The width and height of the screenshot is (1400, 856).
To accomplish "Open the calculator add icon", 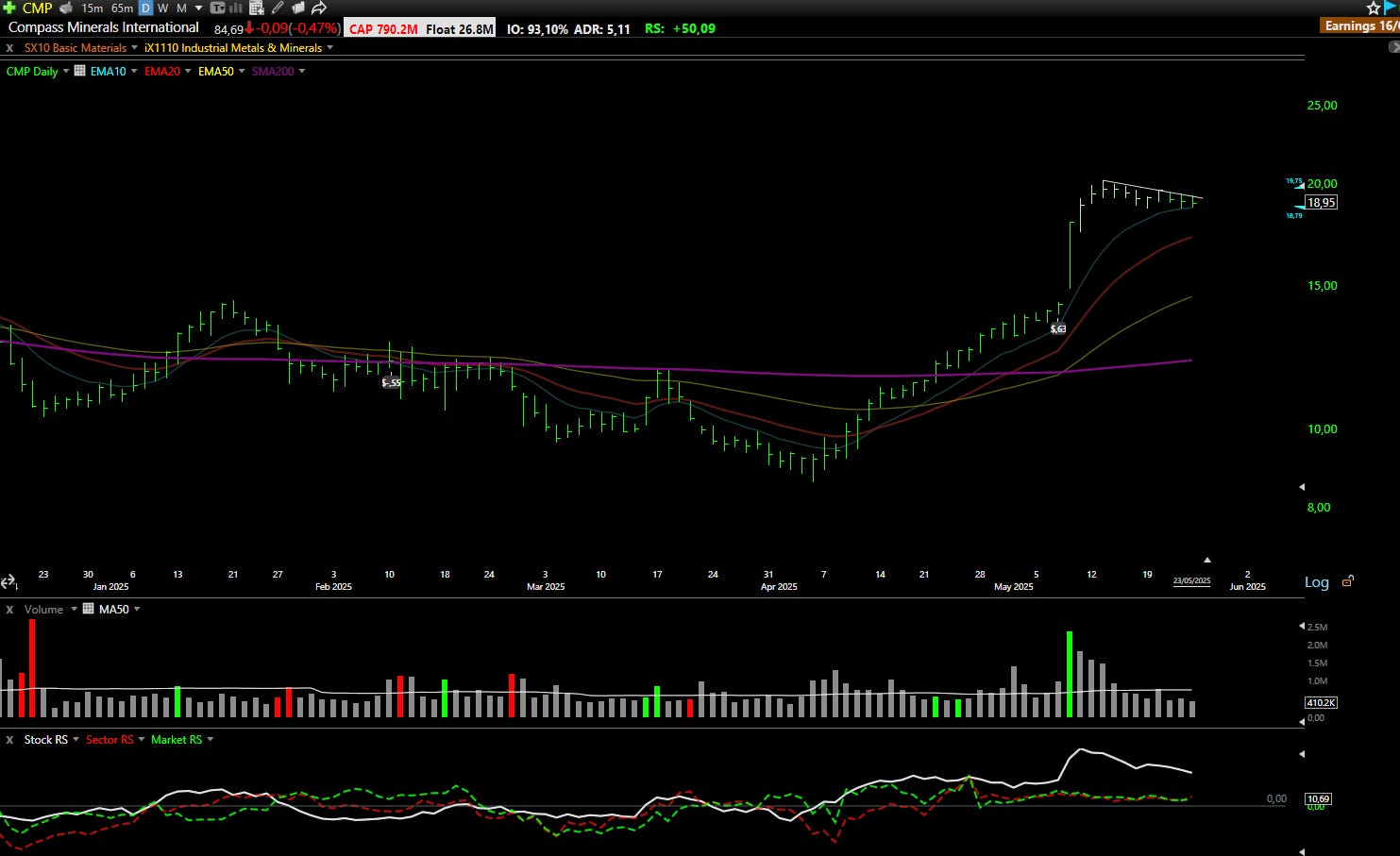I will 256,8.
